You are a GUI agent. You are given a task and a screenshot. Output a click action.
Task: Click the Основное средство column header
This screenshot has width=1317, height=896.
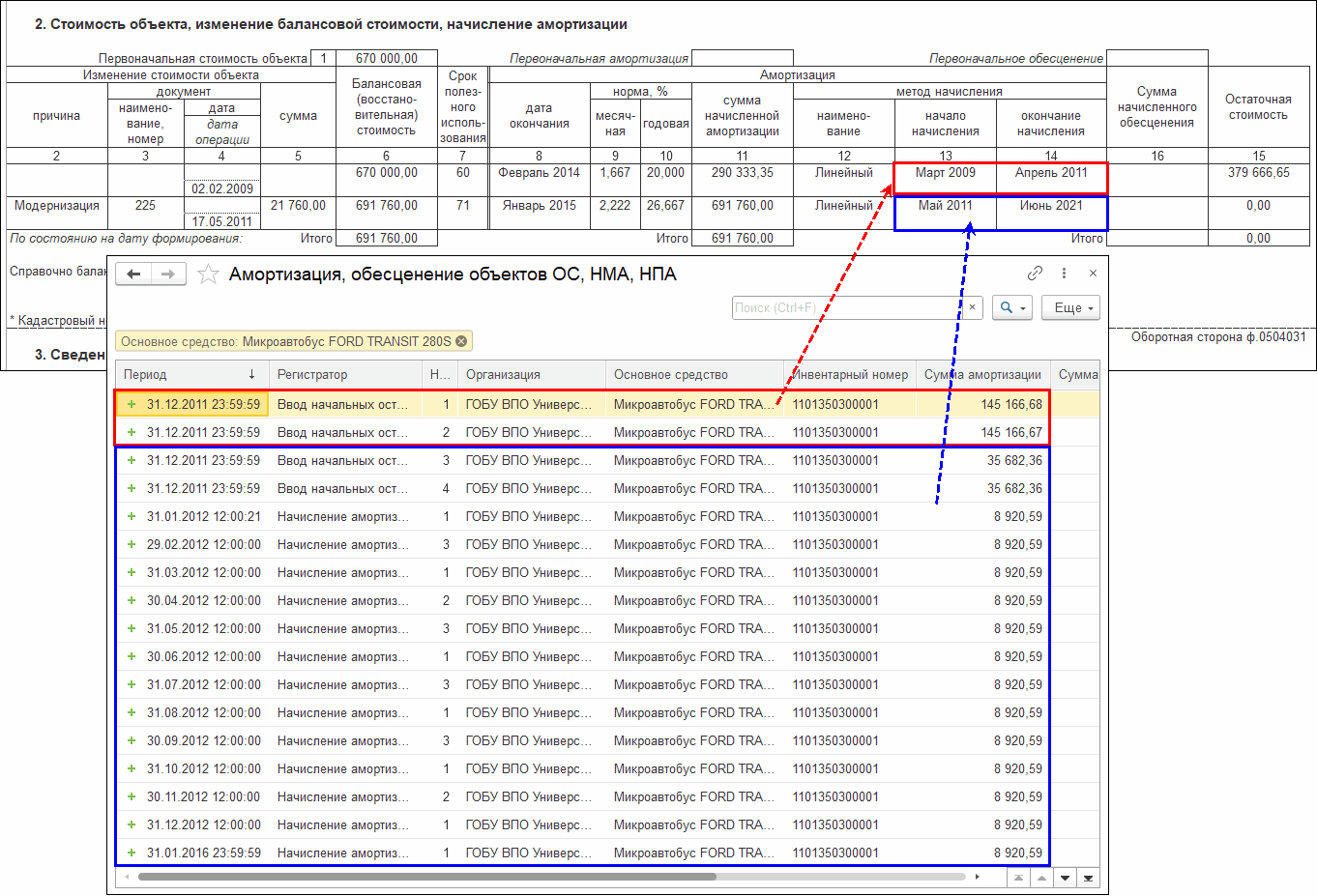tap(694, 374)
